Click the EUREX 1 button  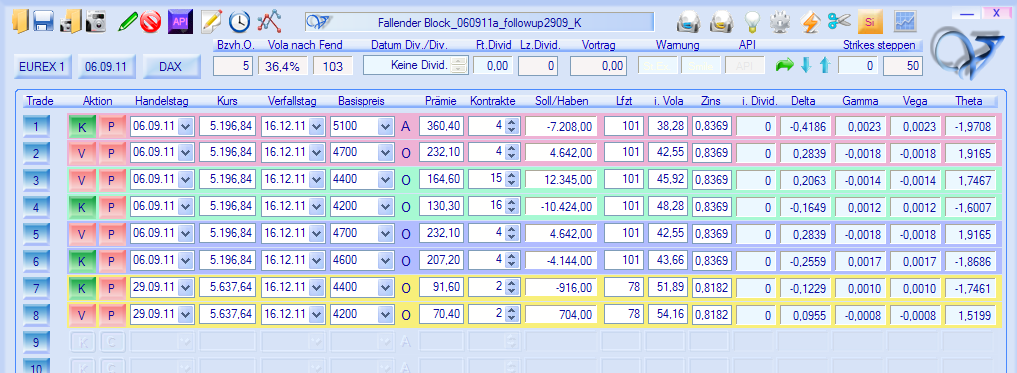(42, 66)
